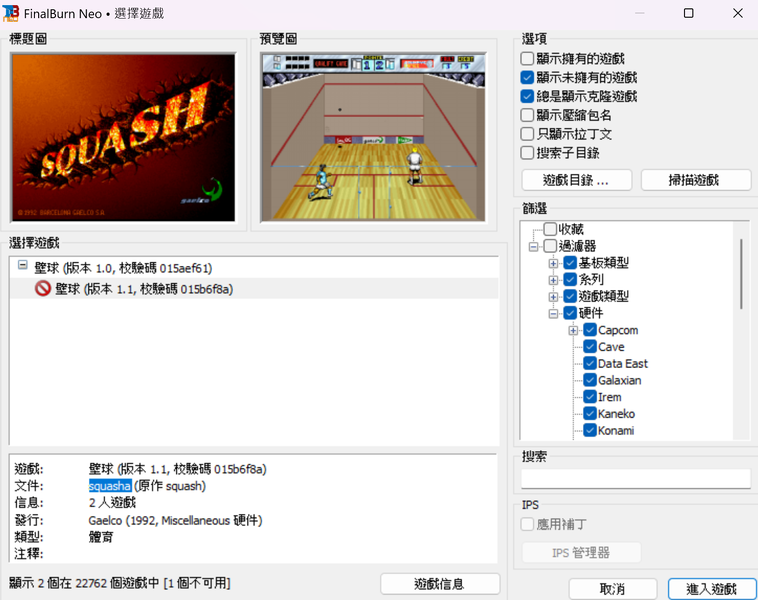Check the 過濾器 filter checkbox
758x600 pixels.
pyautogui.click(x=550, y=246)
